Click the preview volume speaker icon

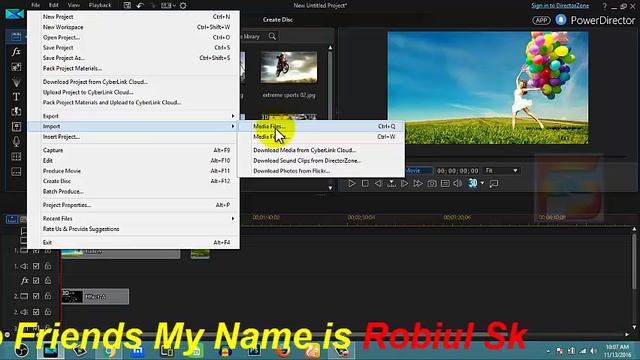click(458, 184)
